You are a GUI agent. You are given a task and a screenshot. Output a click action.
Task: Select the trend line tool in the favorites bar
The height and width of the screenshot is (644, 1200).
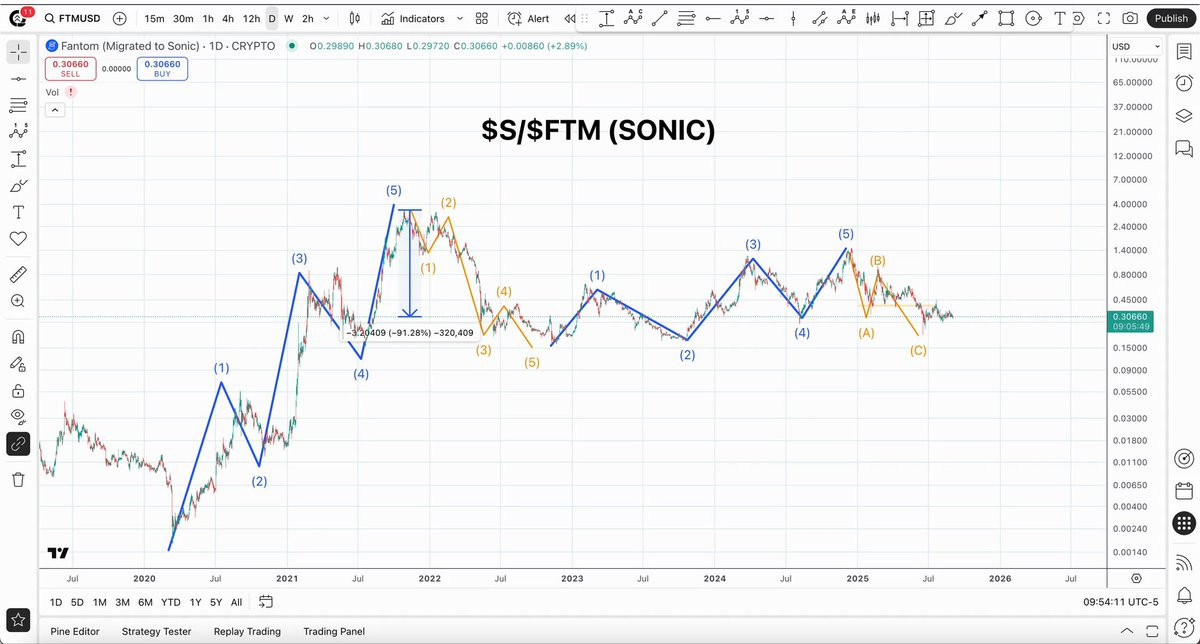click(659, 18)
